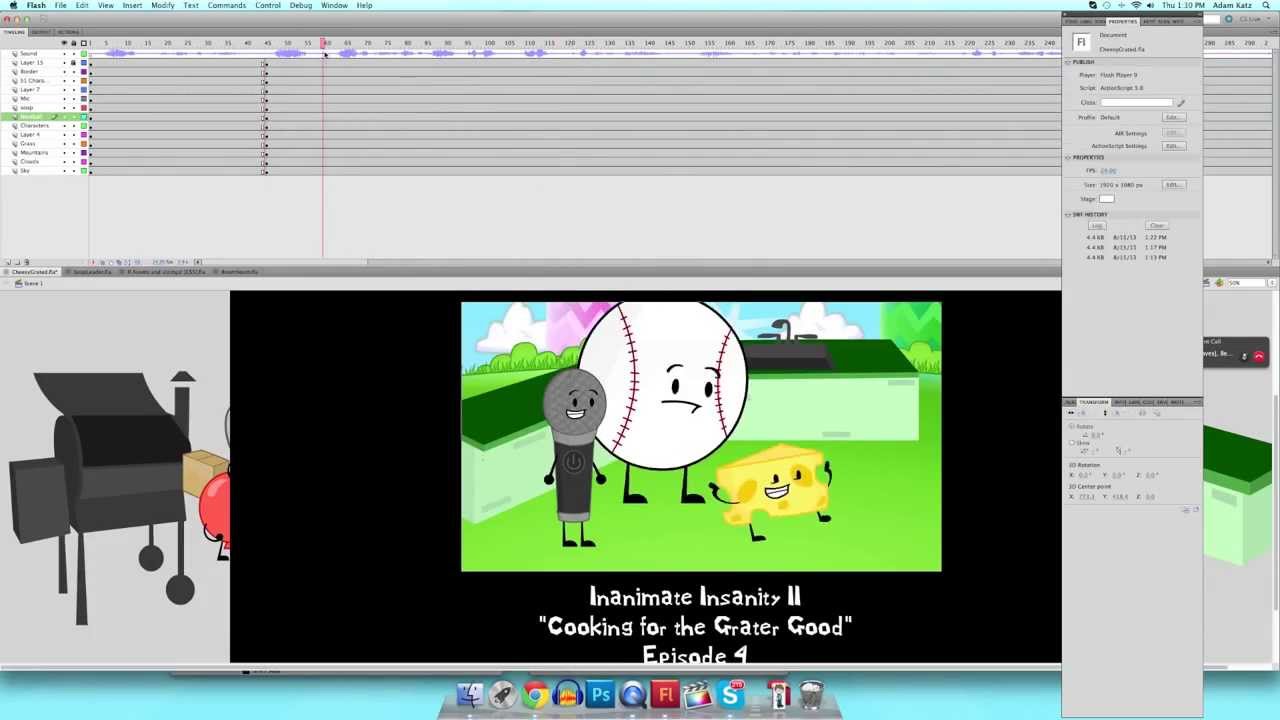
Task: Open the Window menu
Action: coord(334,5)
